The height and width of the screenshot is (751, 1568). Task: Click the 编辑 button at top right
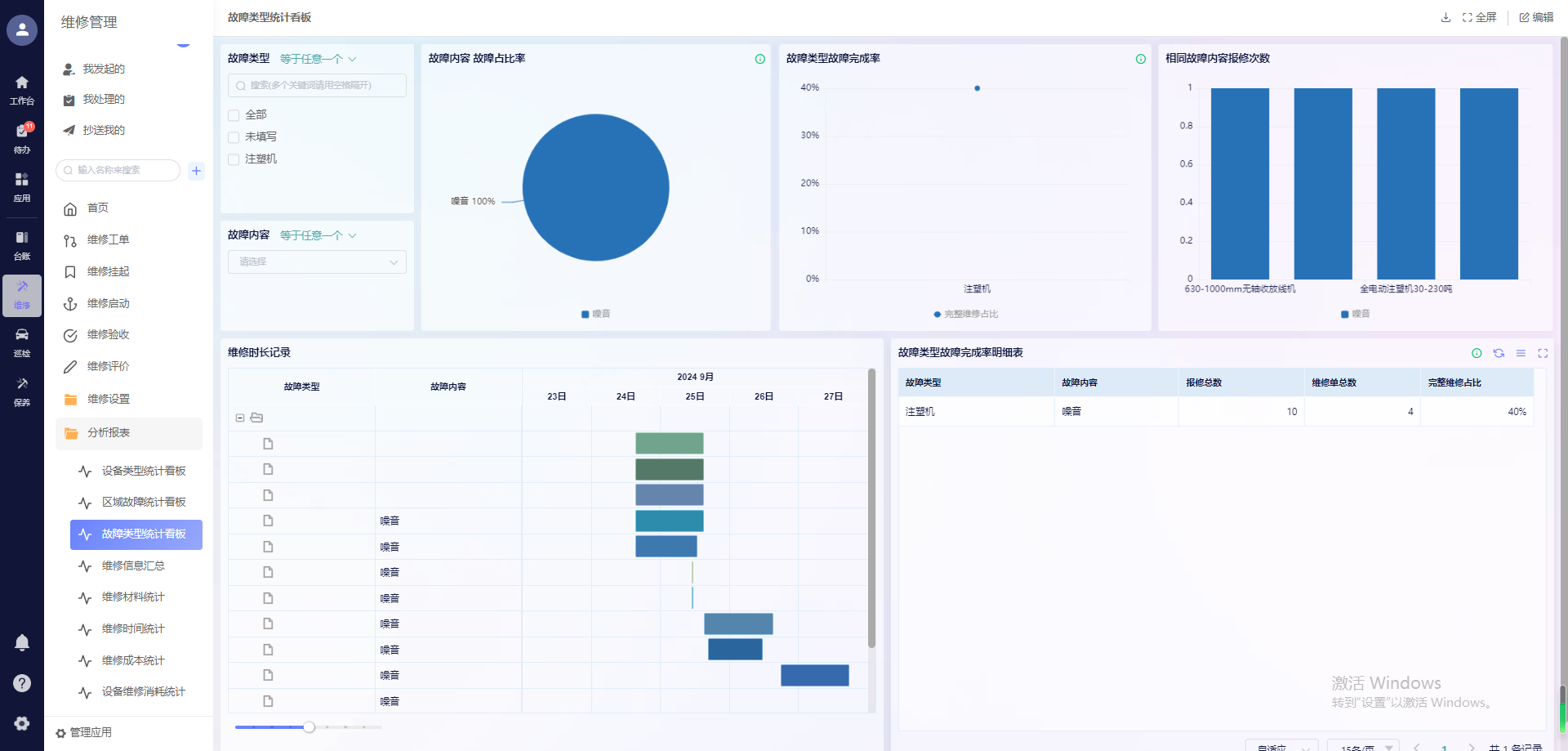coord(1536,17)
